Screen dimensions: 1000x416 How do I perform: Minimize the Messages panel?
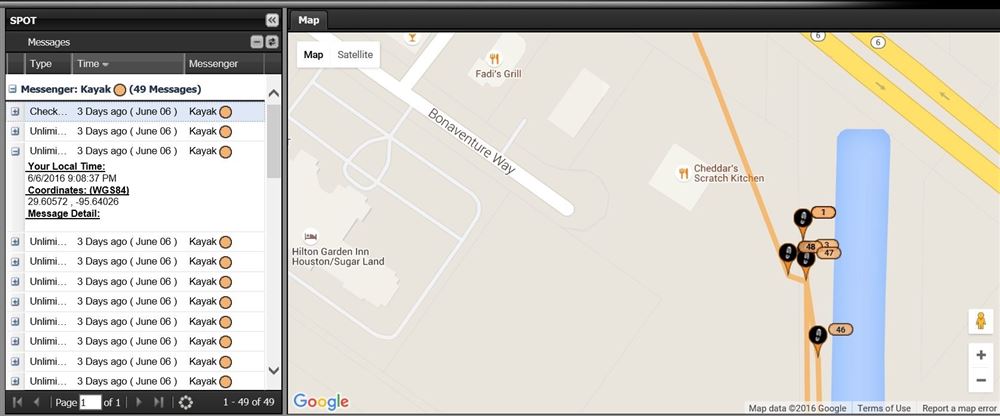click(256, 42)
